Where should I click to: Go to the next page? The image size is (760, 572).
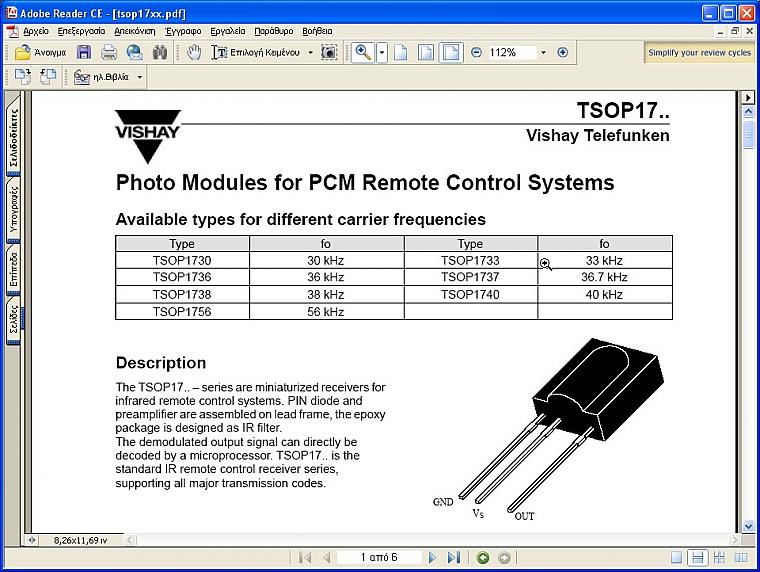coord(432,557)
